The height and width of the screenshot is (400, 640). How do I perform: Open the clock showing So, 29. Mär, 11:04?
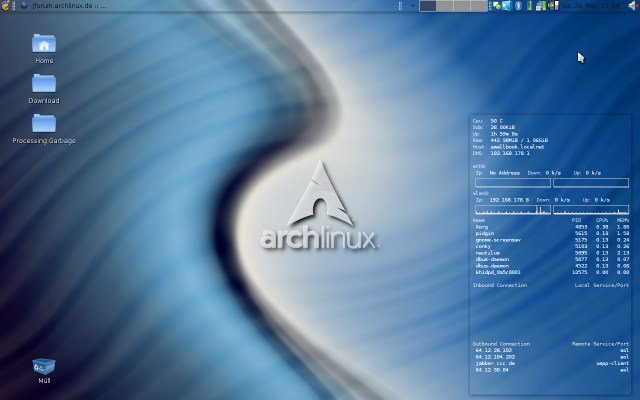tap(591, 6)
